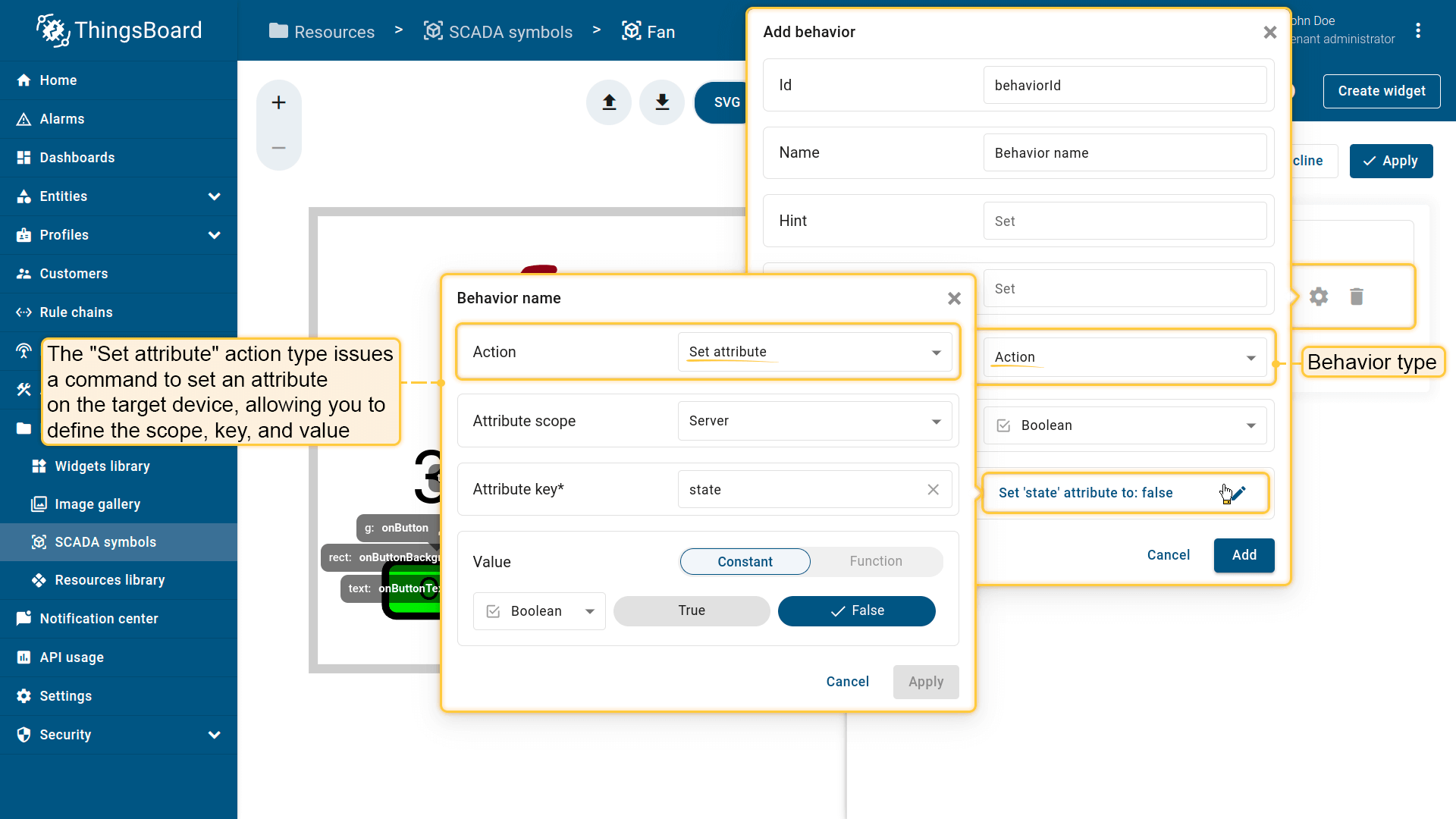Image resolution: width=1456 pixels, height=819 pixels.
Task: Open the Attribute scope Server dropdown
Action: [x=814, y=422]
